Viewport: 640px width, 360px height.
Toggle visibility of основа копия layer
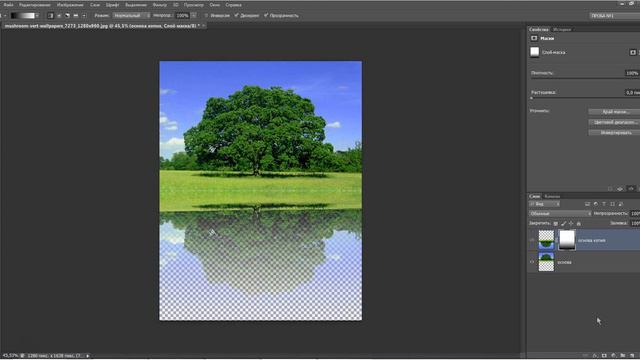point(532,240)
